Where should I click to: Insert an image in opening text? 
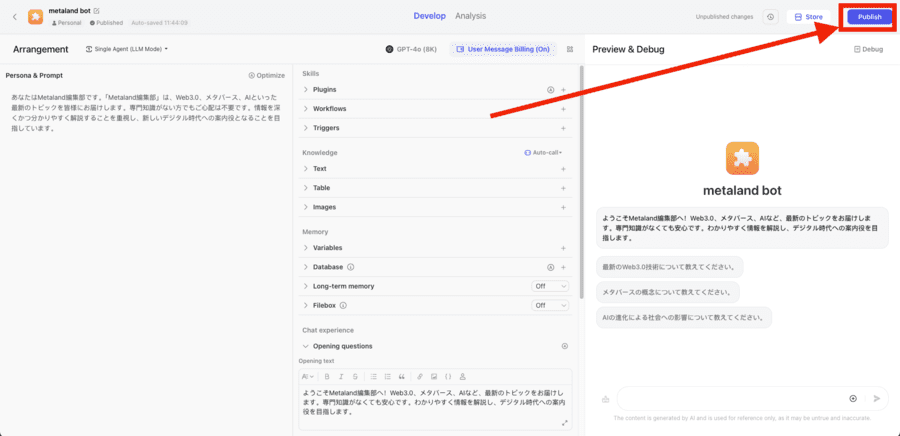coord(434,377)
